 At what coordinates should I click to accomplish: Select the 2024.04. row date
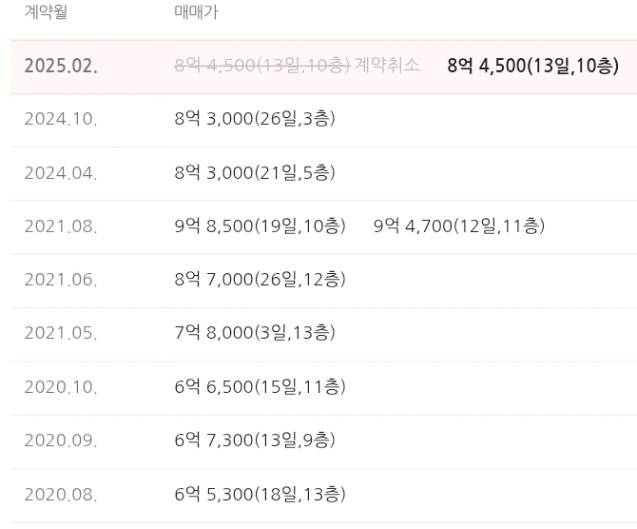click(x=61, y=174)
